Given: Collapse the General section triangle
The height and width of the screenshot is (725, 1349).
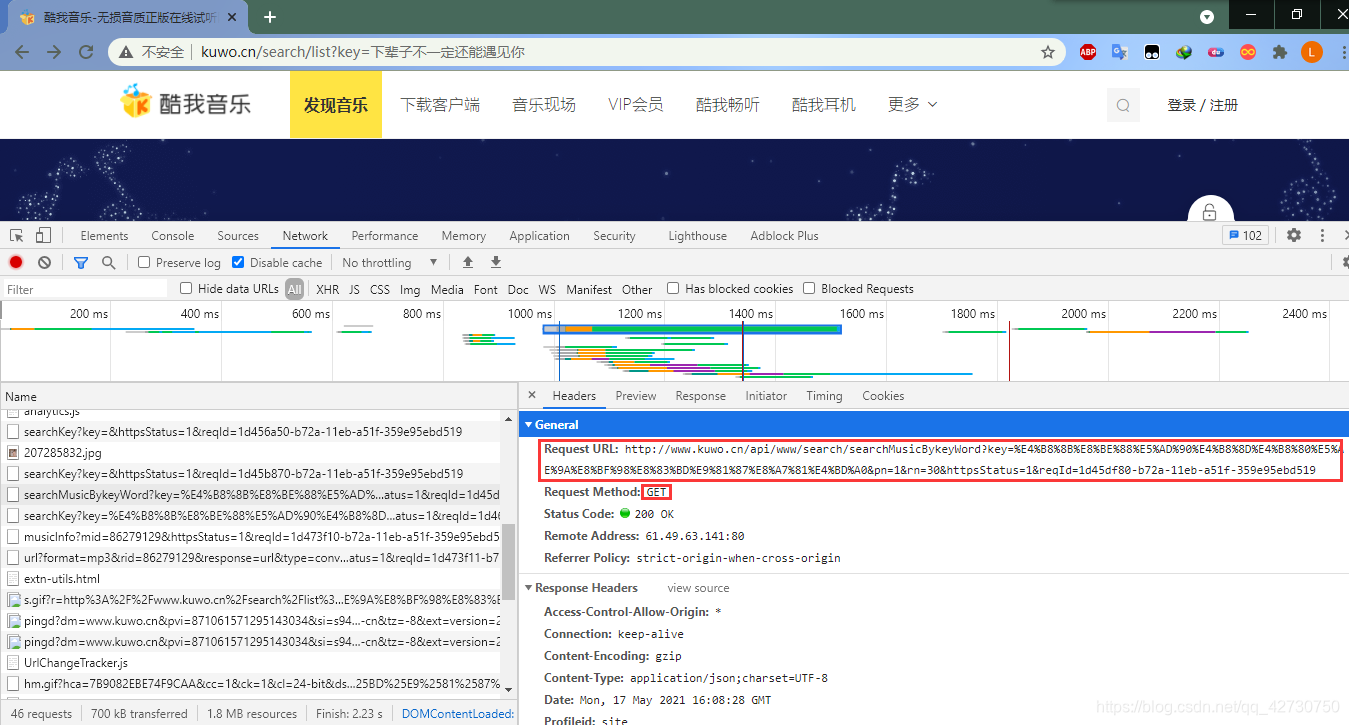Looking at the screenshot, I should [x=528, y=425].
